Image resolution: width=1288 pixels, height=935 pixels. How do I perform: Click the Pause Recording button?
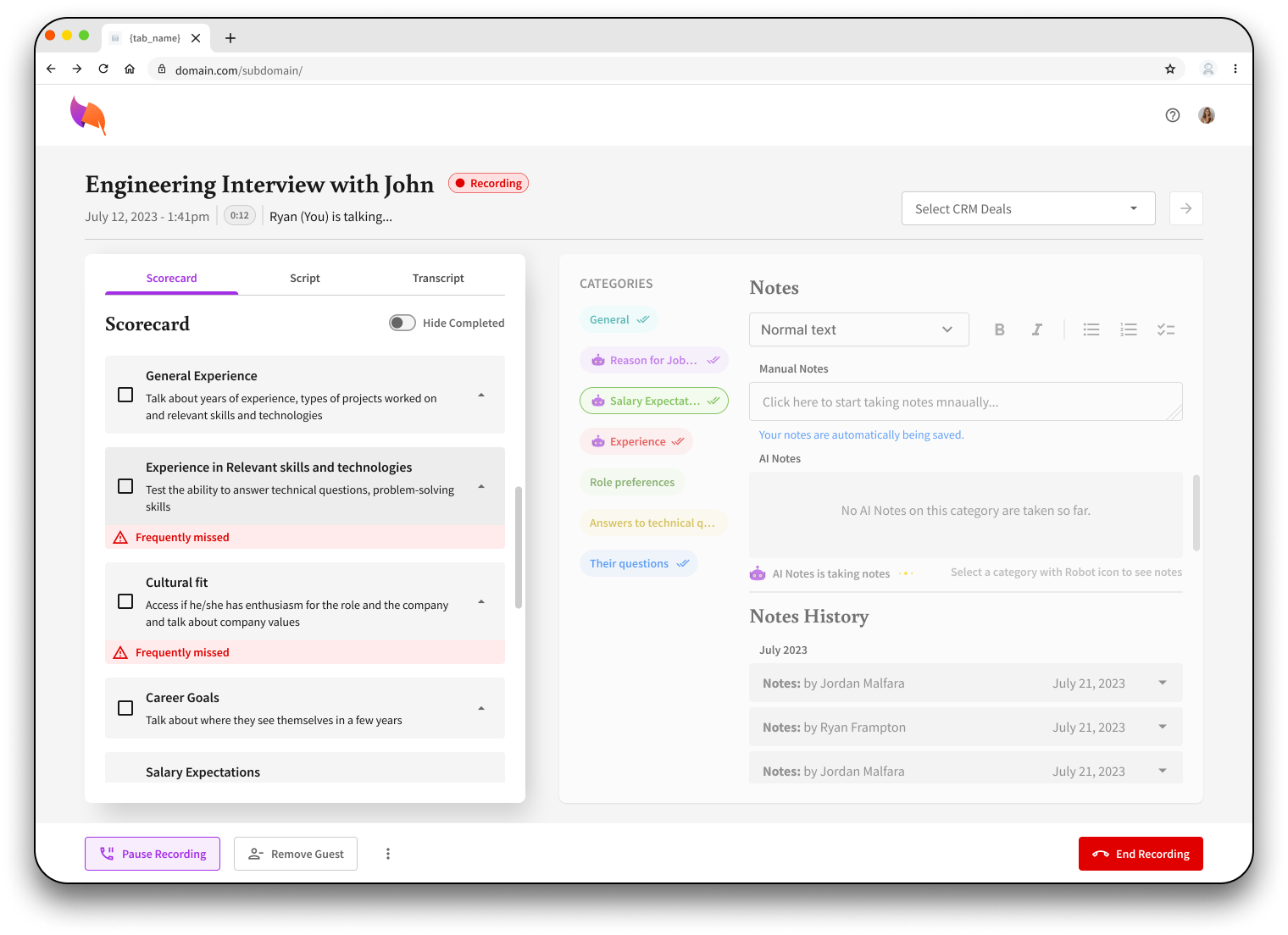153,854
